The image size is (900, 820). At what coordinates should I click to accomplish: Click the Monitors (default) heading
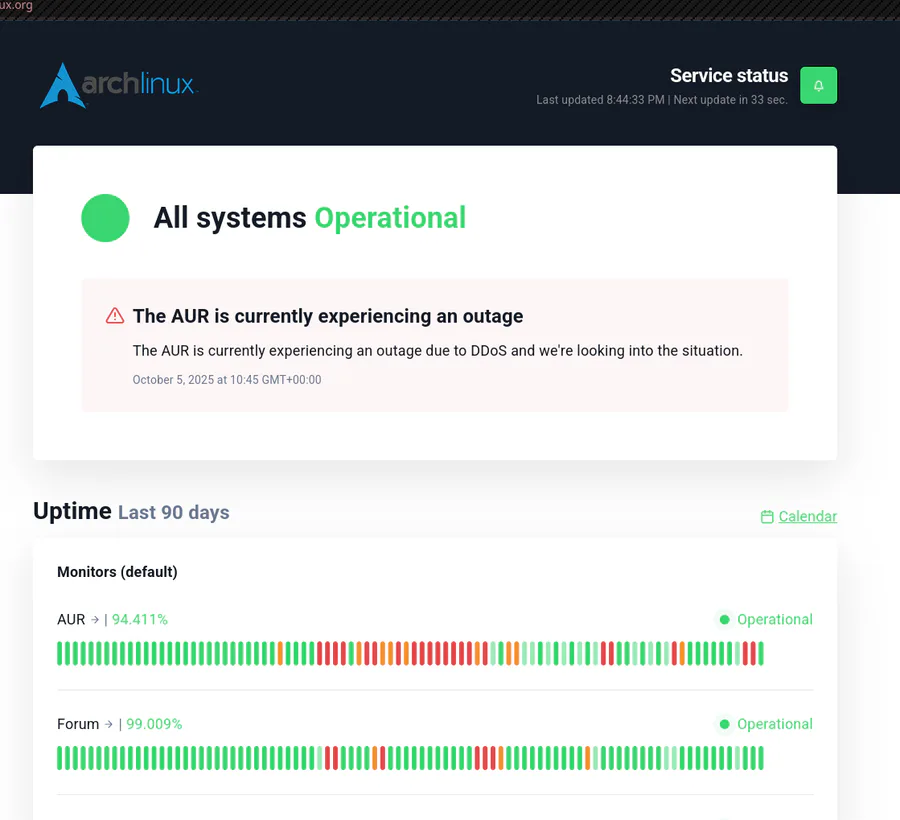[x=117, y=572]
